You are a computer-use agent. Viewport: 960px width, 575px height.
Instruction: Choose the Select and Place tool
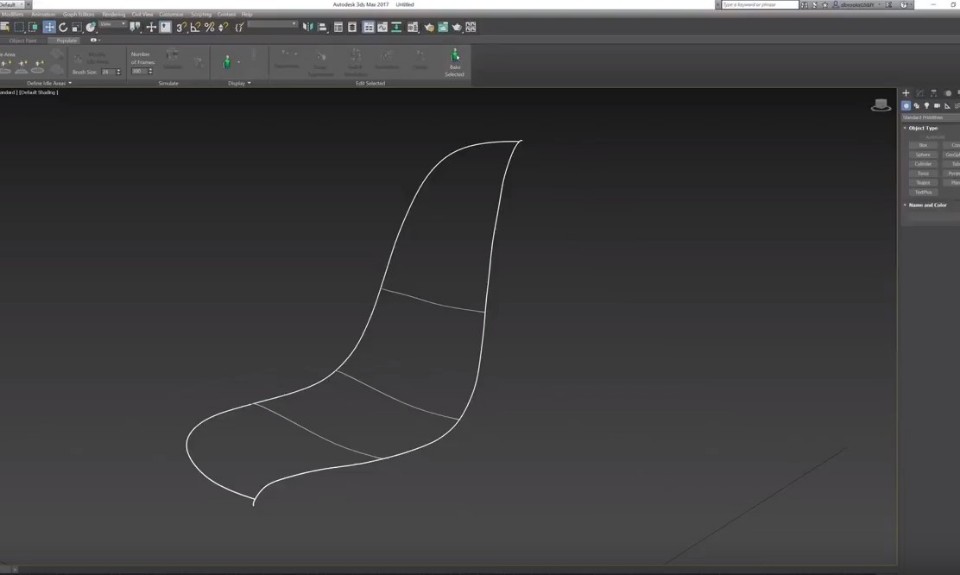(x=91, y=27)
